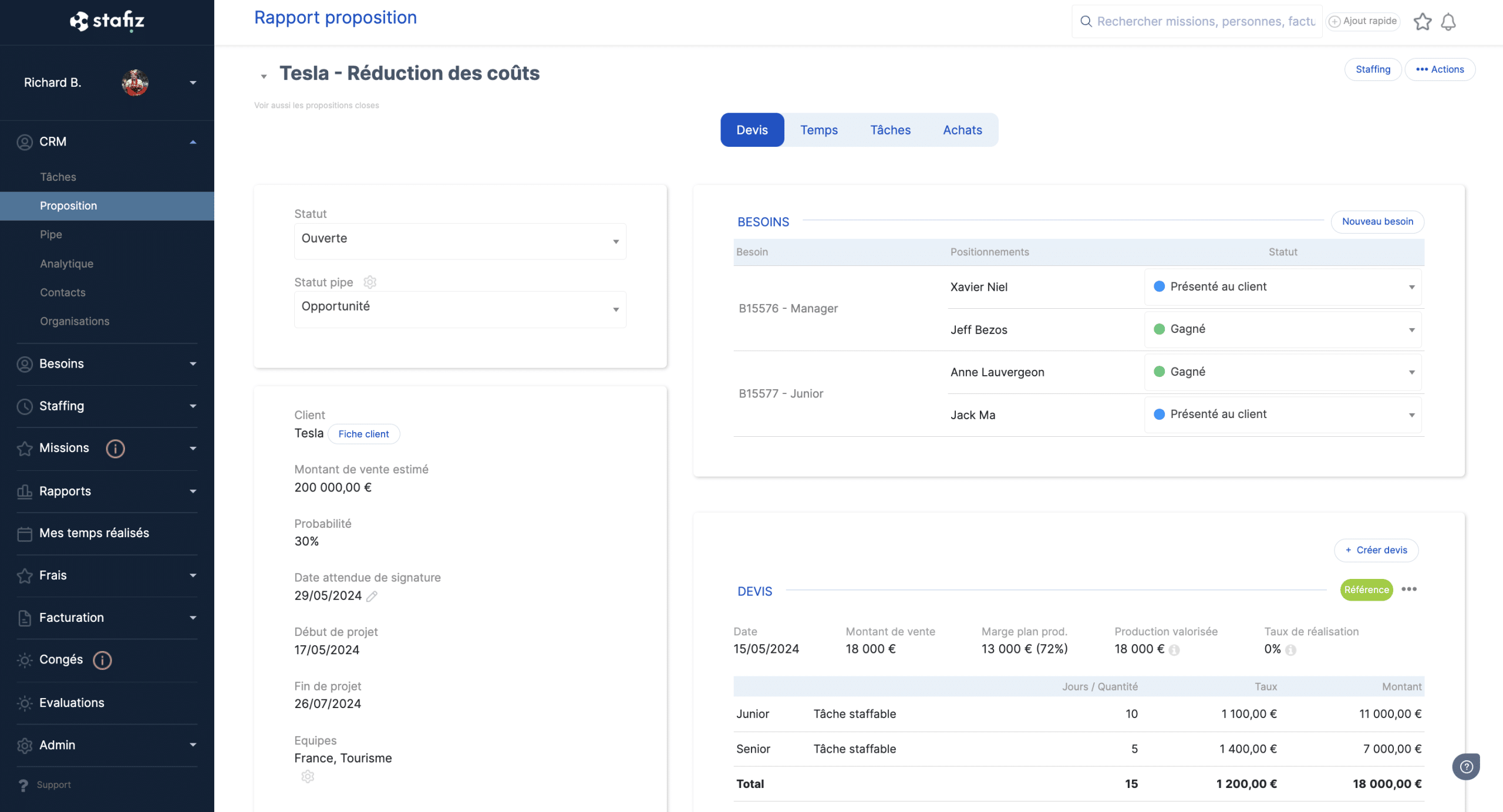
Task: Switch to the Temps tab
Action: point(819,130)
